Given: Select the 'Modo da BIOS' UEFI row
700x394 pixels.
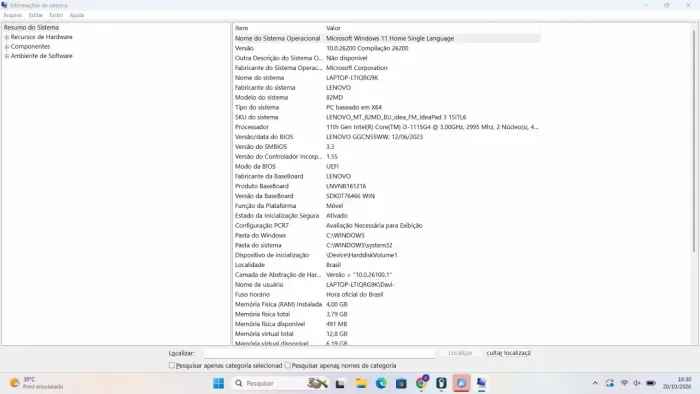Looking at the screenshot, I should [387, 166].
